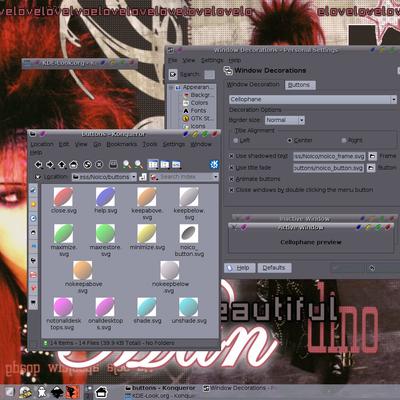400x400 pixels.
Task: Click the print icon in Konqueror toolbar
Action: point(113,164)
